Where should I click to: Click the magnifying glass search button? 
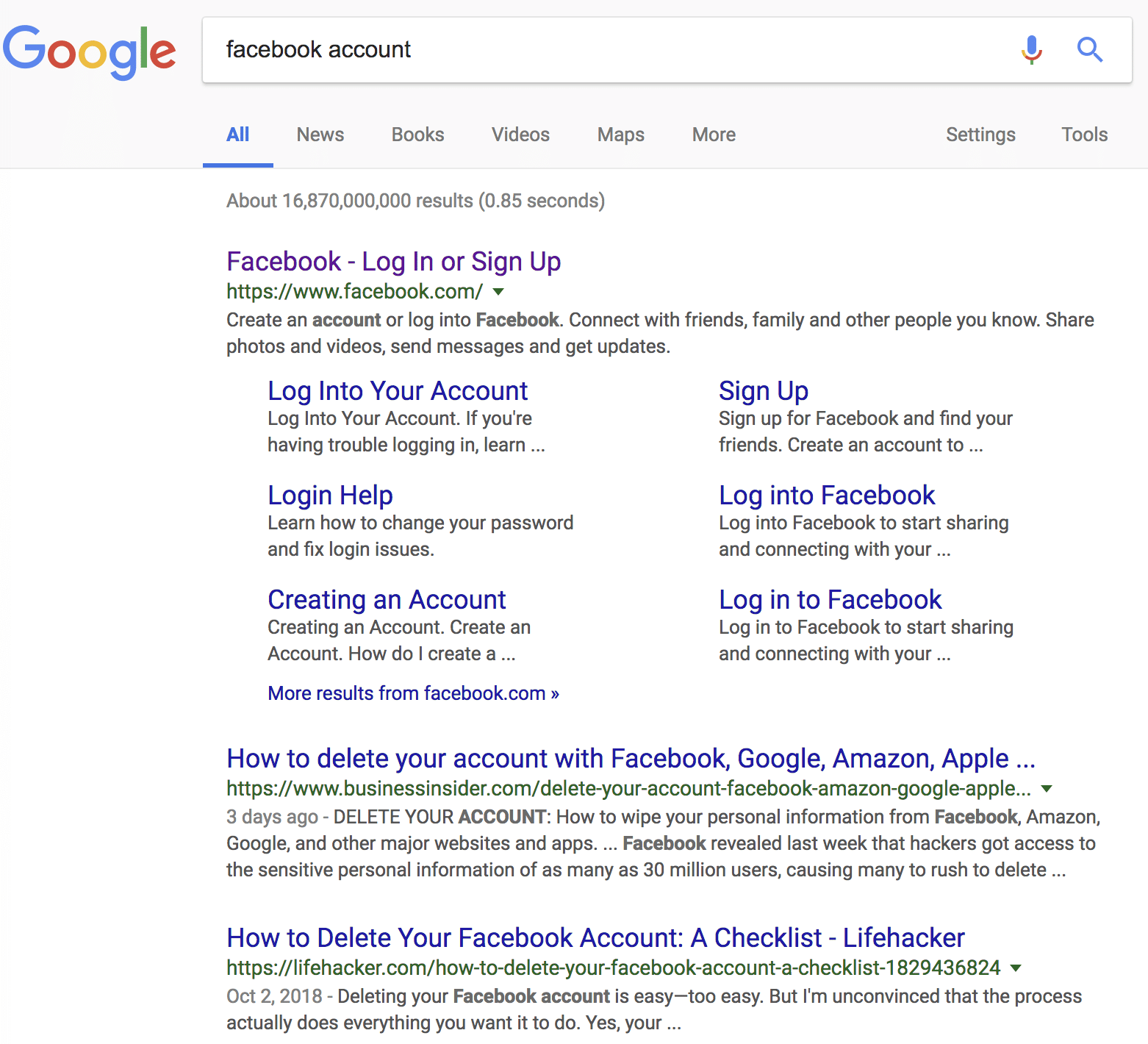(x=1090, y=49)
